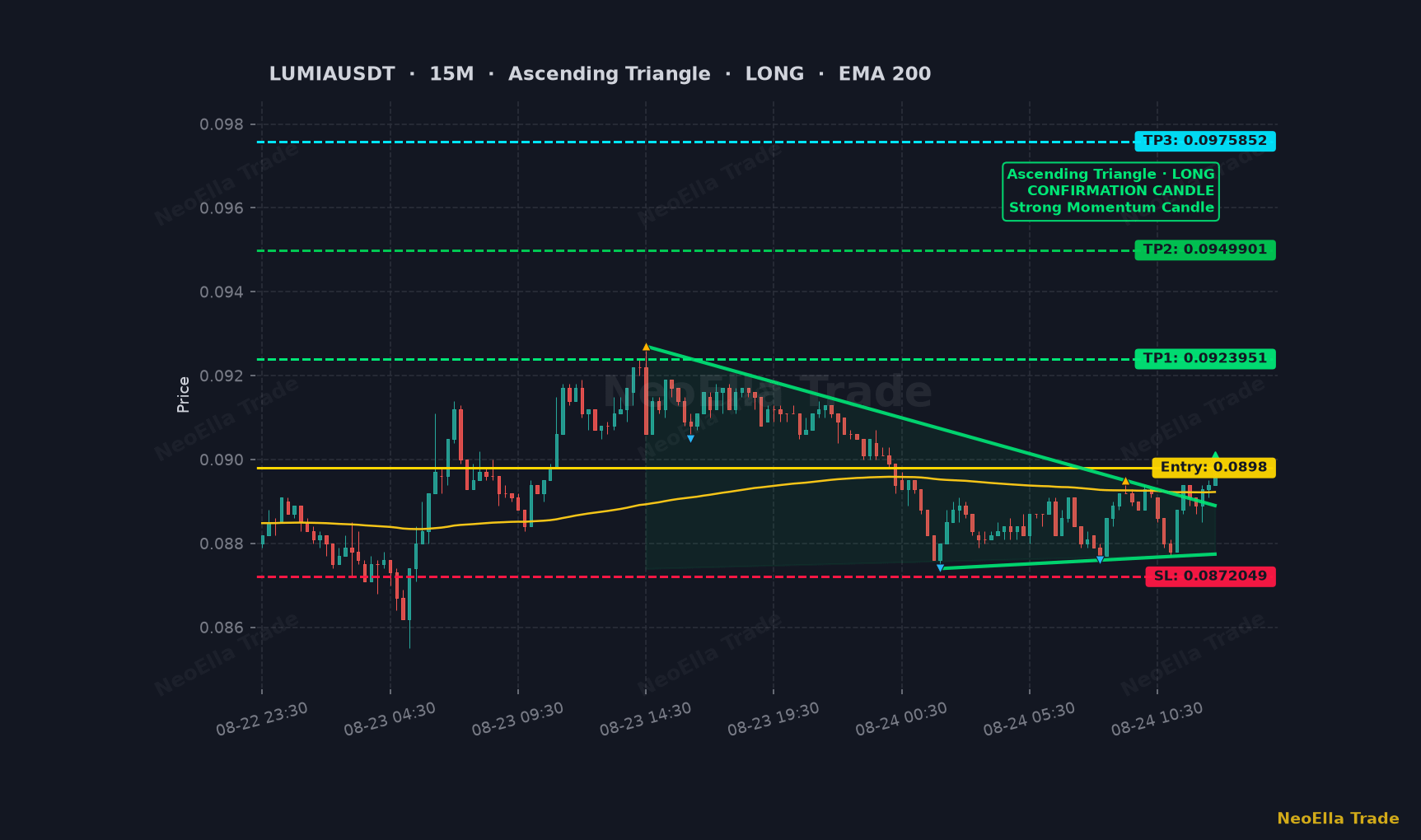The height and width of the screenshot is (840, 1421).
Task: Select the Entry: 0.0898 label
Action: click(1214, 468)
